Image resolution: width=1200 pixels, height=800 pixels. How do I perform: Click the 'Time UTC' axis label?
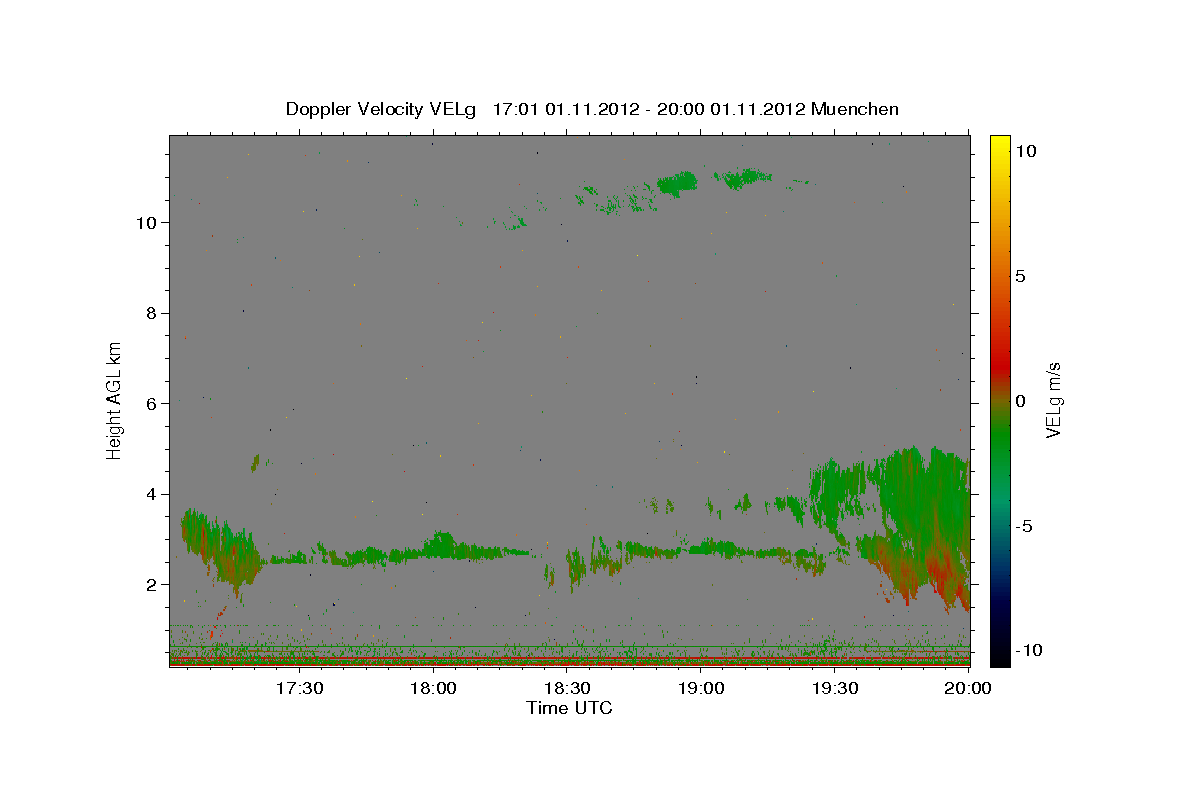(569, 708)
